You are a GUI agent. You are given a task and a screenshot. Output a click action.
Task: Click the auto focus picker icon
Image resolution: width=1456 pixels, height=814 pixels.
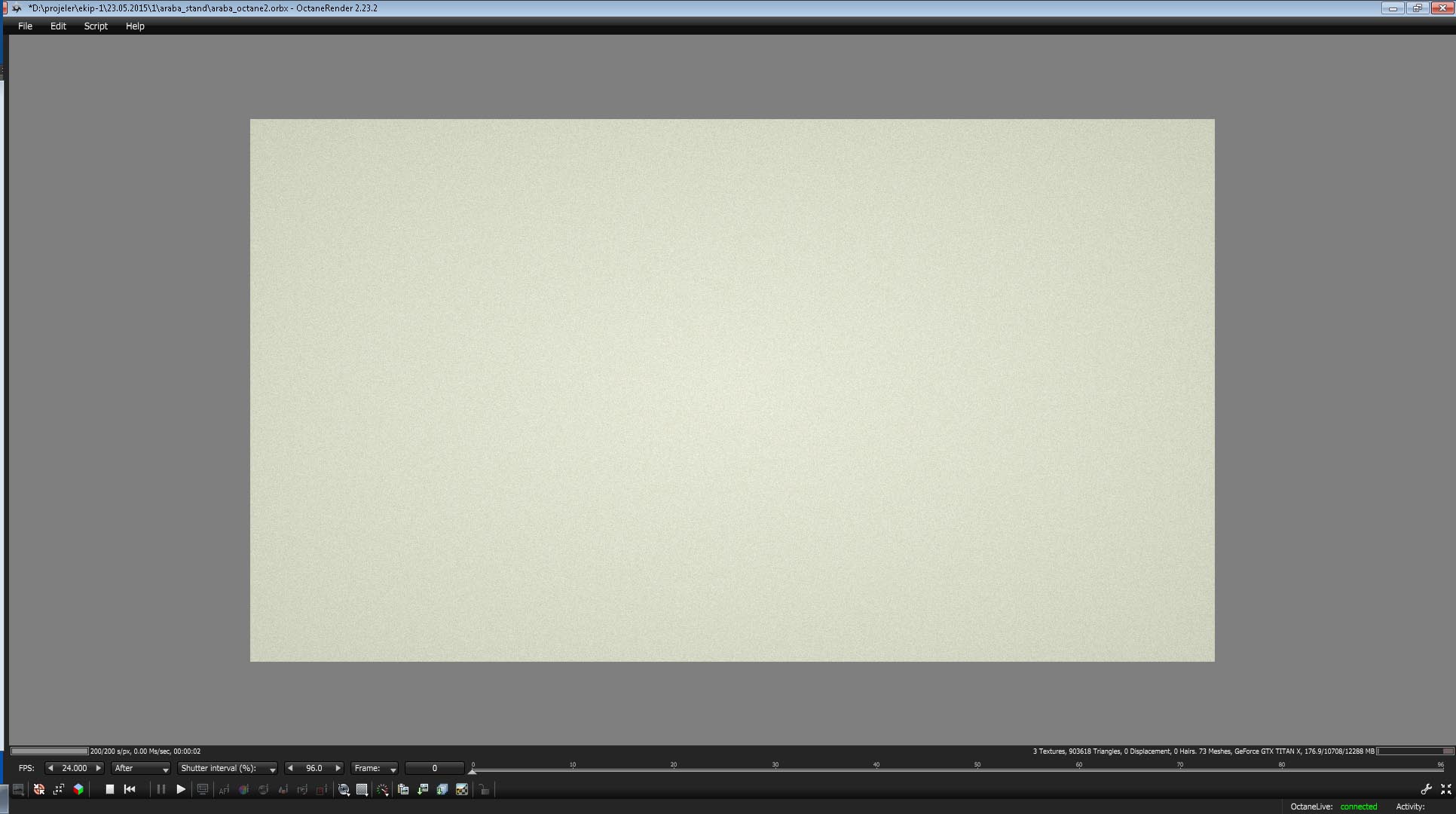[224, 789]
